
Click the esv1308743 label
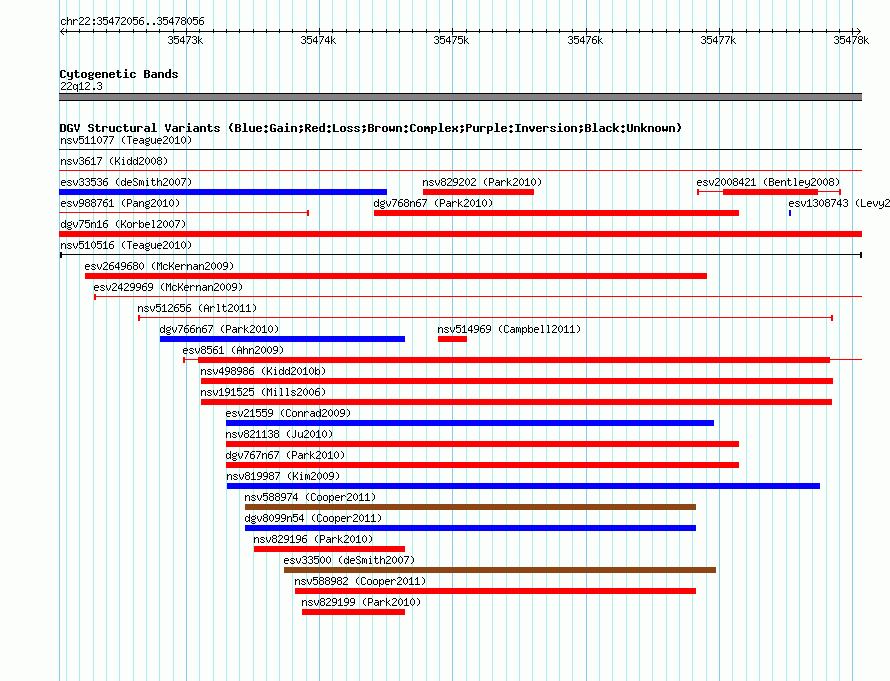[x=838, y=203]
